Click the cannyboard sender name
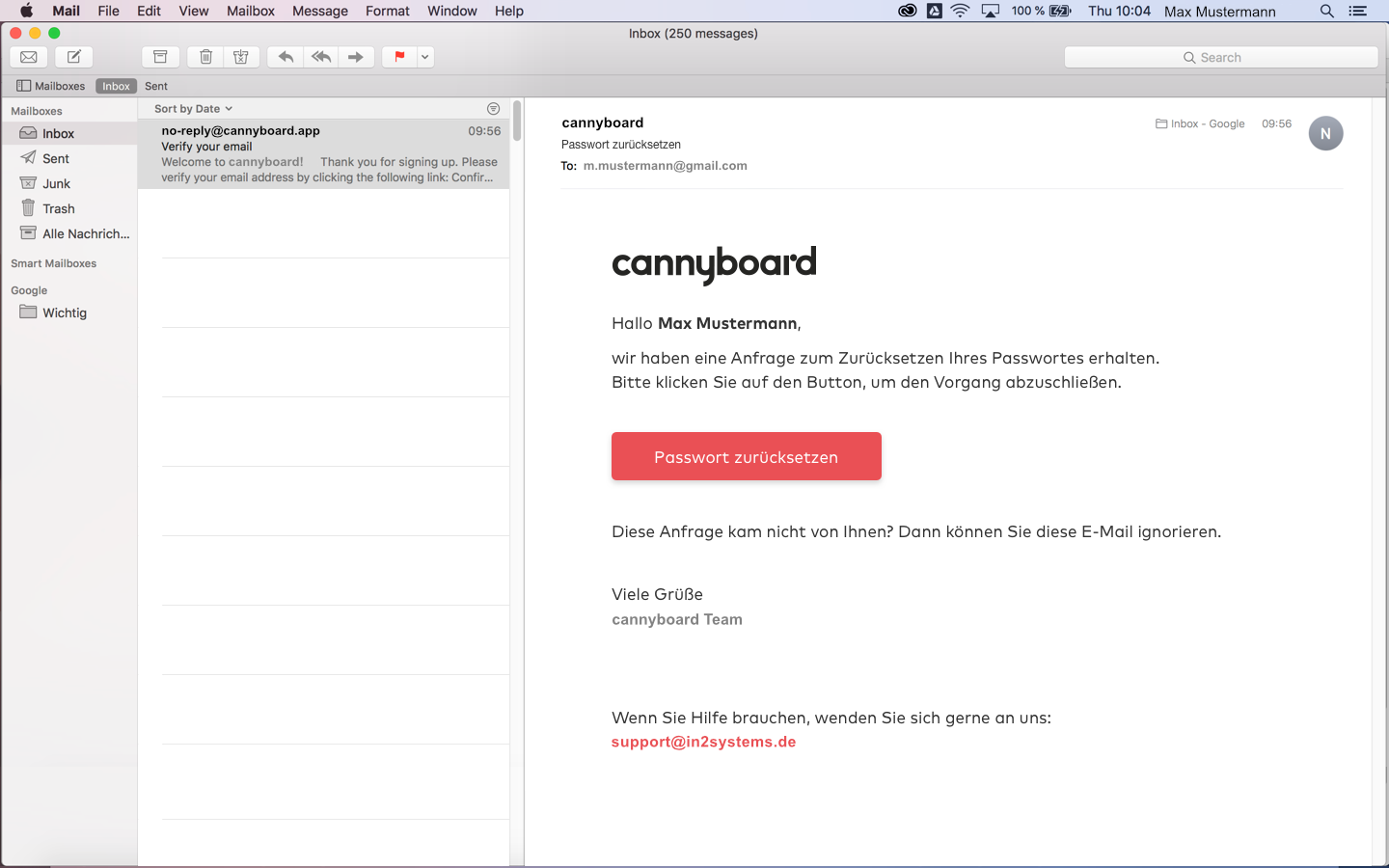1389x868 pixels. tap(603, 122)
